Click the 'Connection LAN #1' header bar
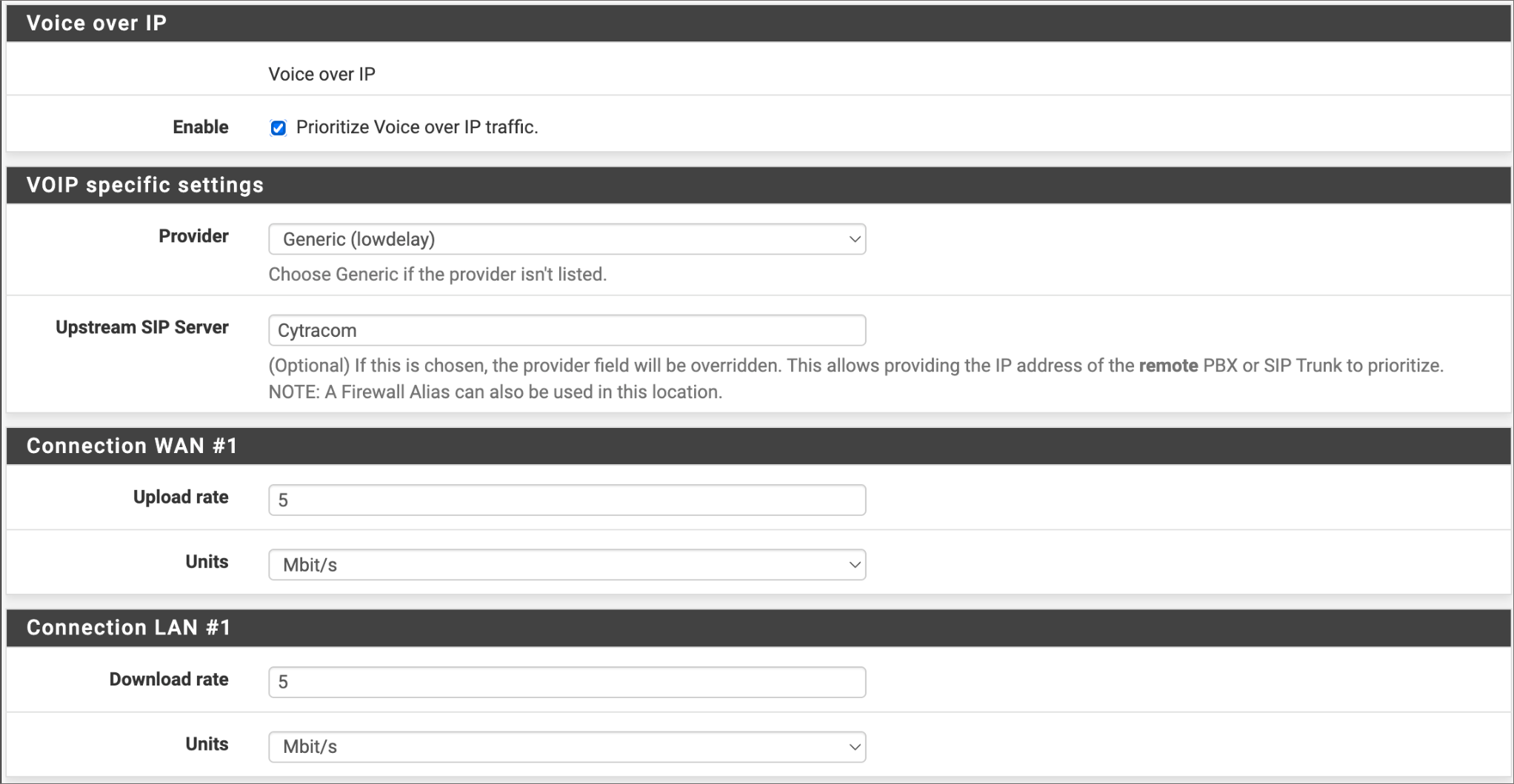Image resolution: width=1514 pixels, height=784 pixels. pyautogui.click(x=129, y=628)
